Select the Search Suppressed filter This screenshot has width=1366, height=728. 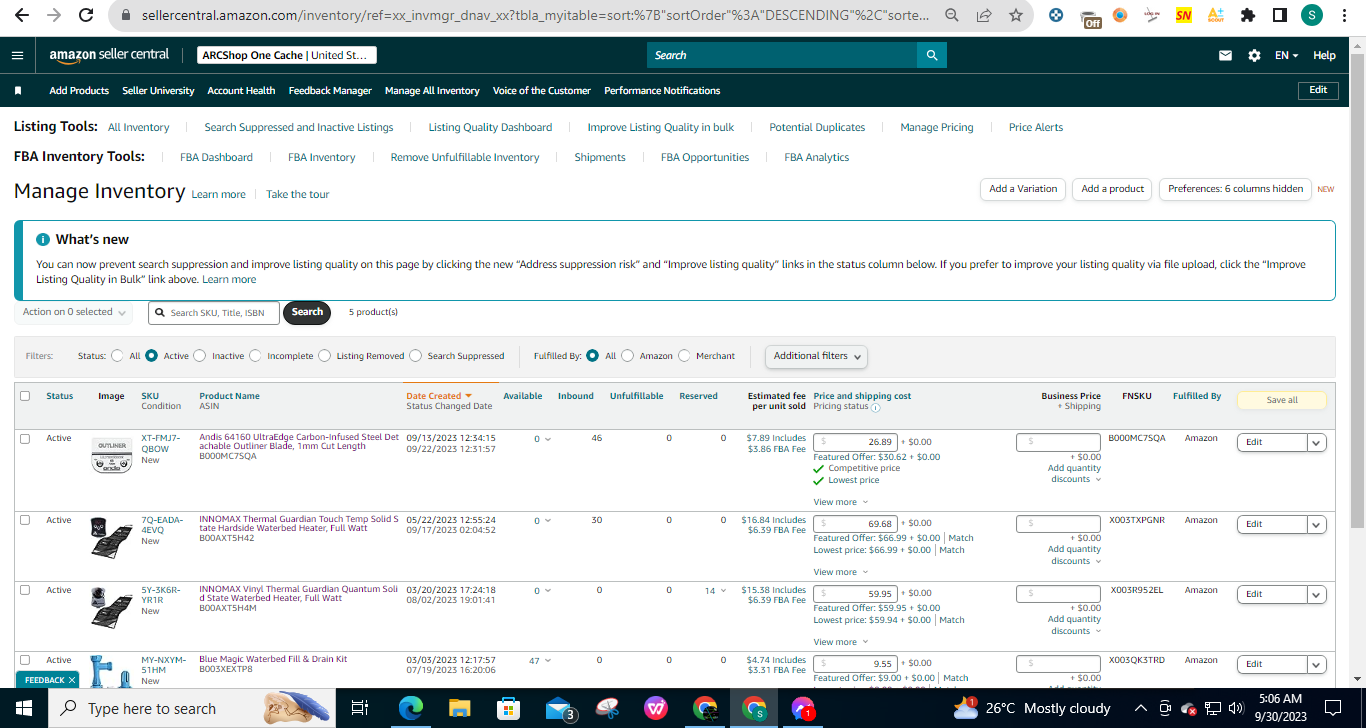(x=415, y=355)
